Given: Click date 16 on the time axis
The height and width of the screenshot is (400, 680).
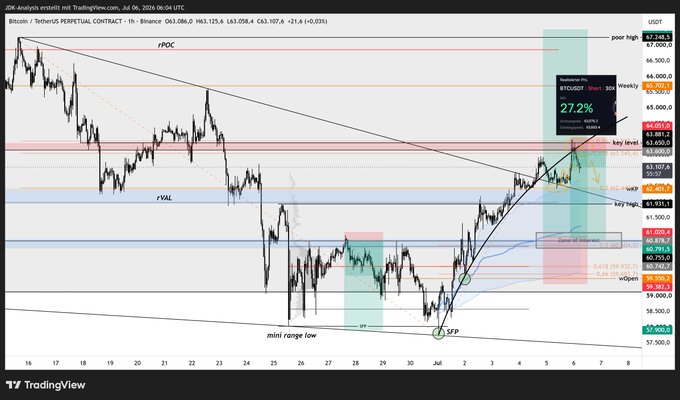Looking at the screenshot, I should [29, 363].
